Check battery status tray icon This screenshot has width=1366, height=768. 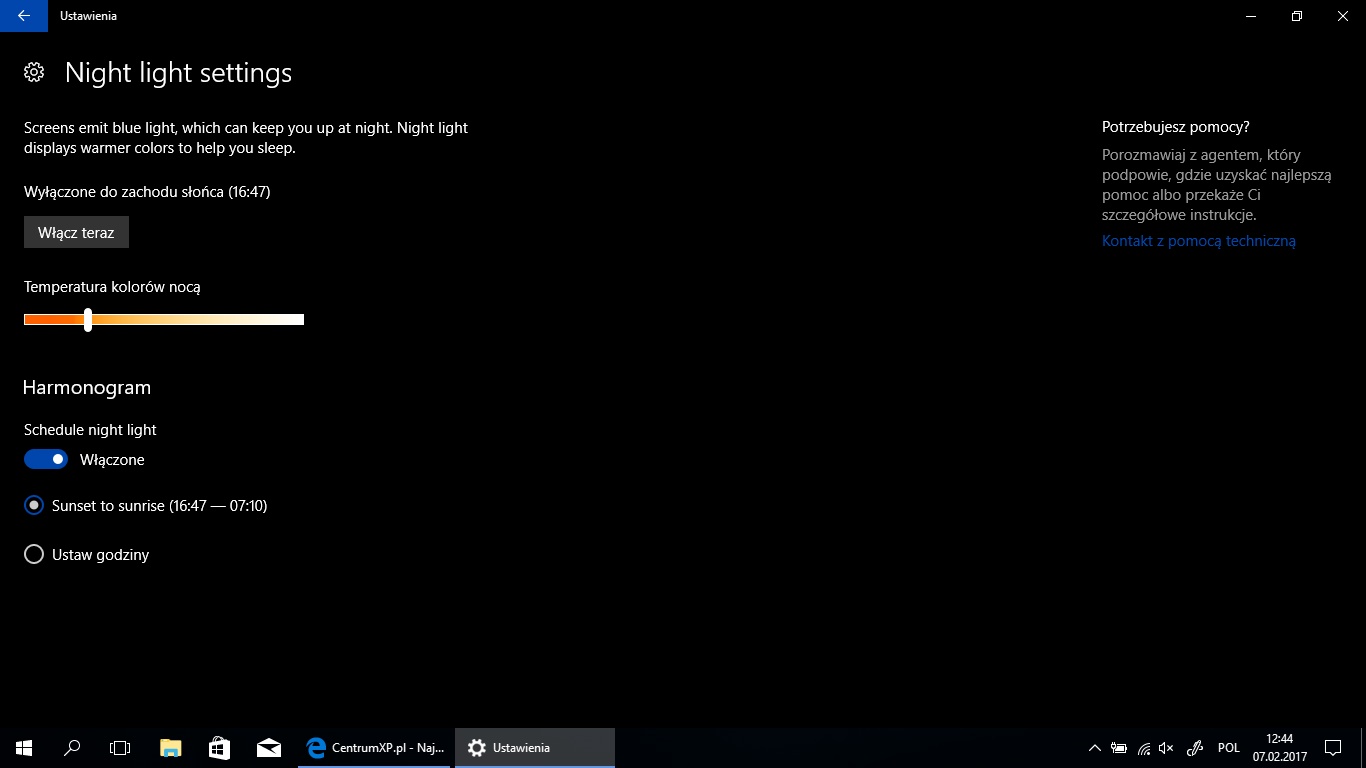tap(1119, 748)
